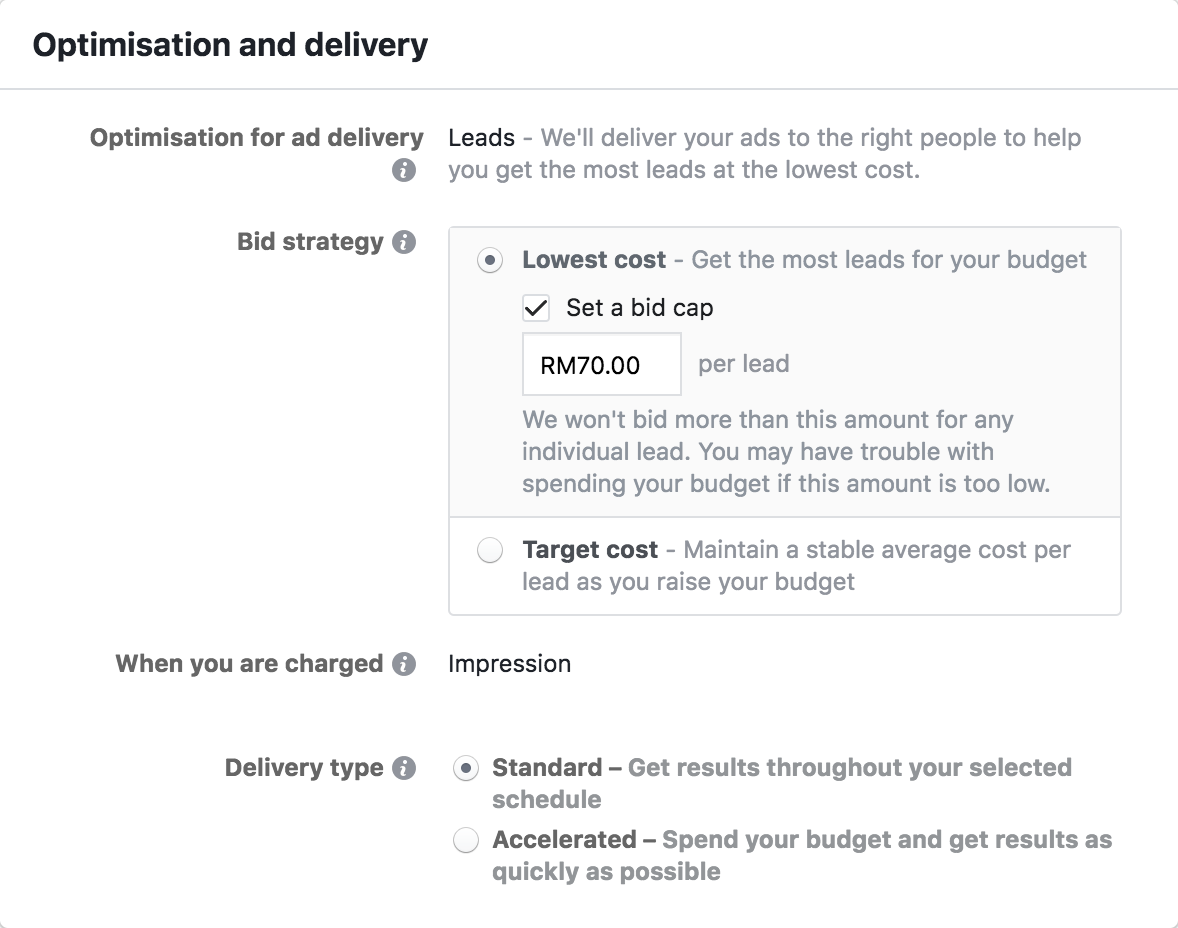The width and height of the screenshot is (1178, 928).
Task: Open the Bid strategy info tooltip icon
Action: pos(403,242)
